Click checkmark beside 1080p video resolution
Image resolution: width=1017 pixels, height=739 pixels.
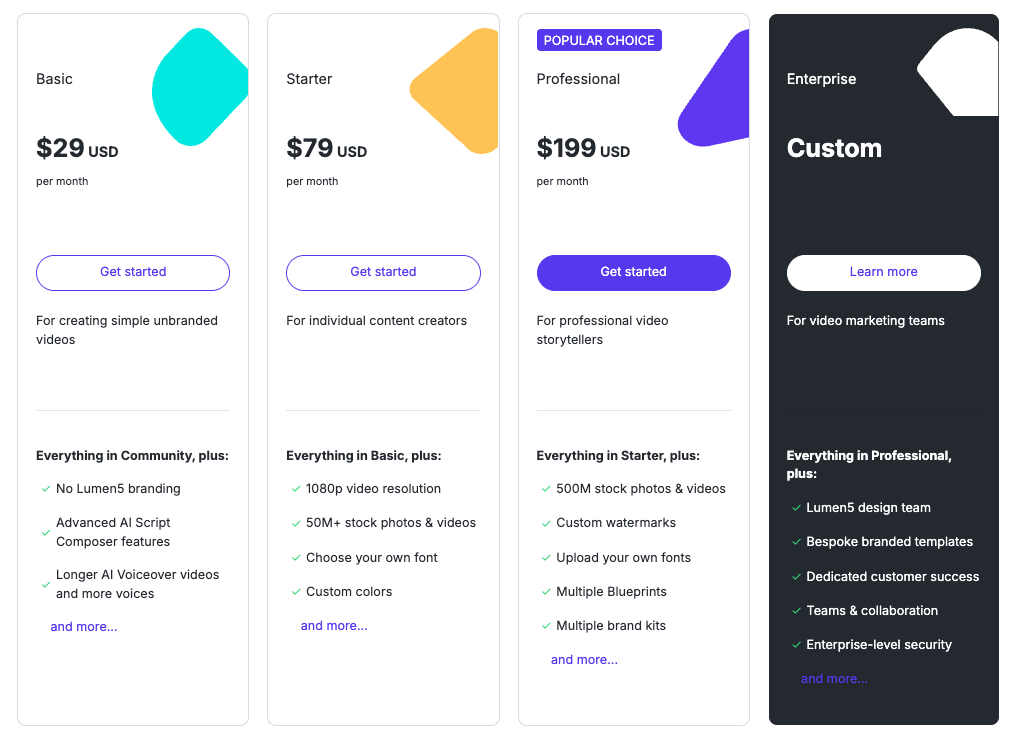[296, 489]
